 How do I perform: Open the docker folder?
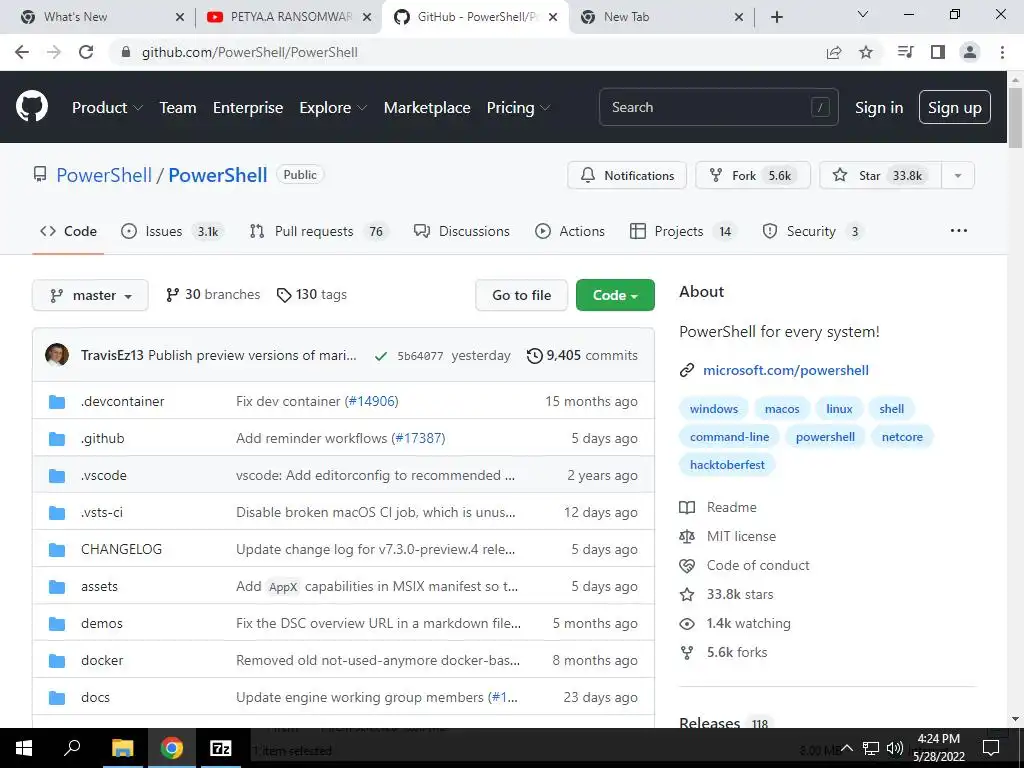click(x=102, y=660)
